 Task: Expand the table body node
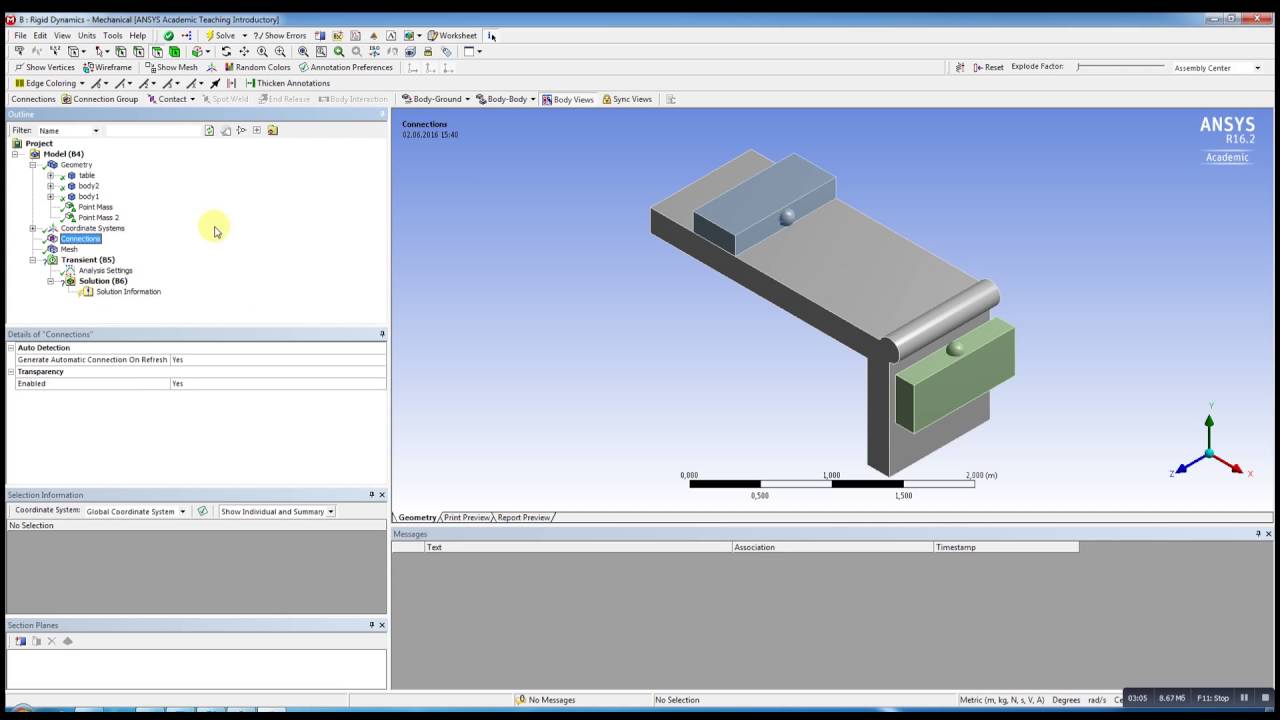pos(50,176)
